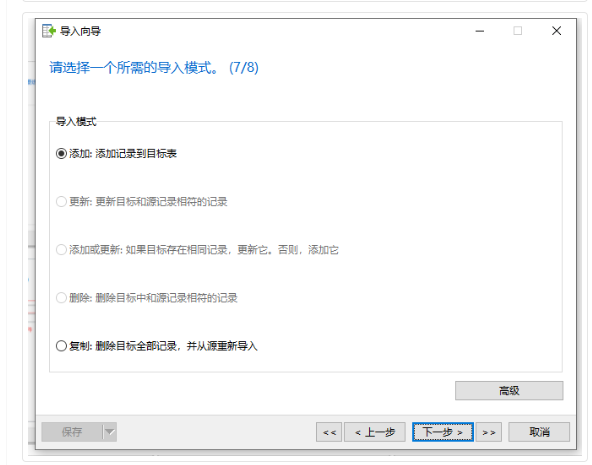592x465 pixels.
Task: Click the 导入模式 group box label
Action: click(76, 122)
